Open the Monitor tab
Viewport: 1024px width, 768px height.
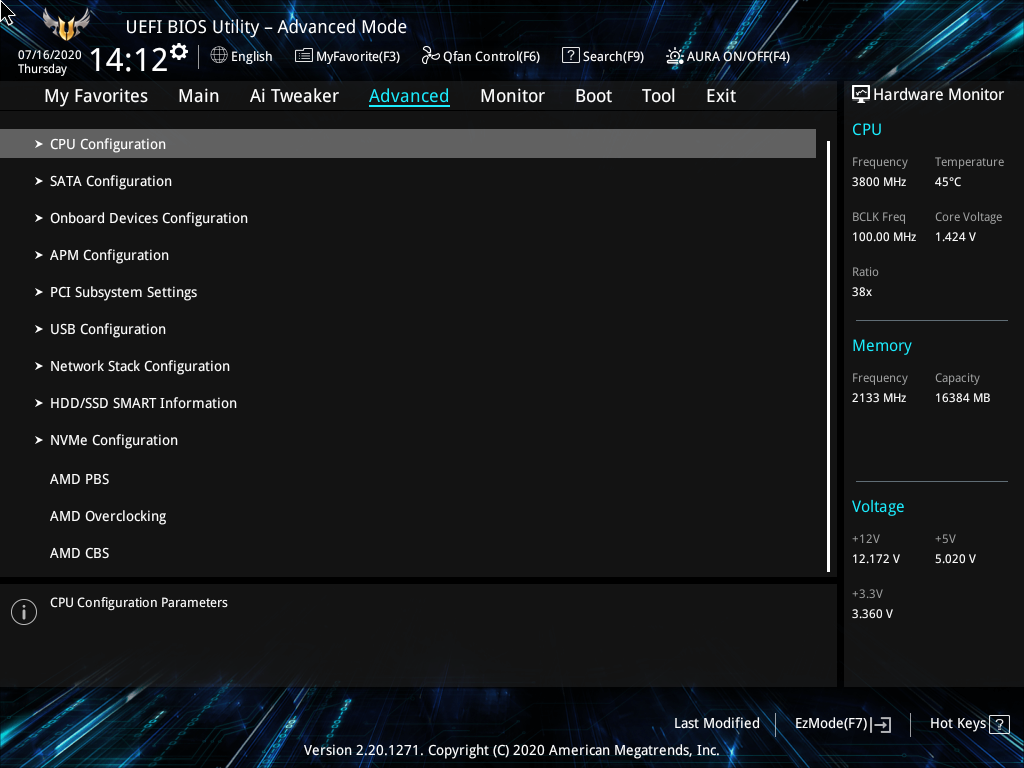tap(512, 96)
